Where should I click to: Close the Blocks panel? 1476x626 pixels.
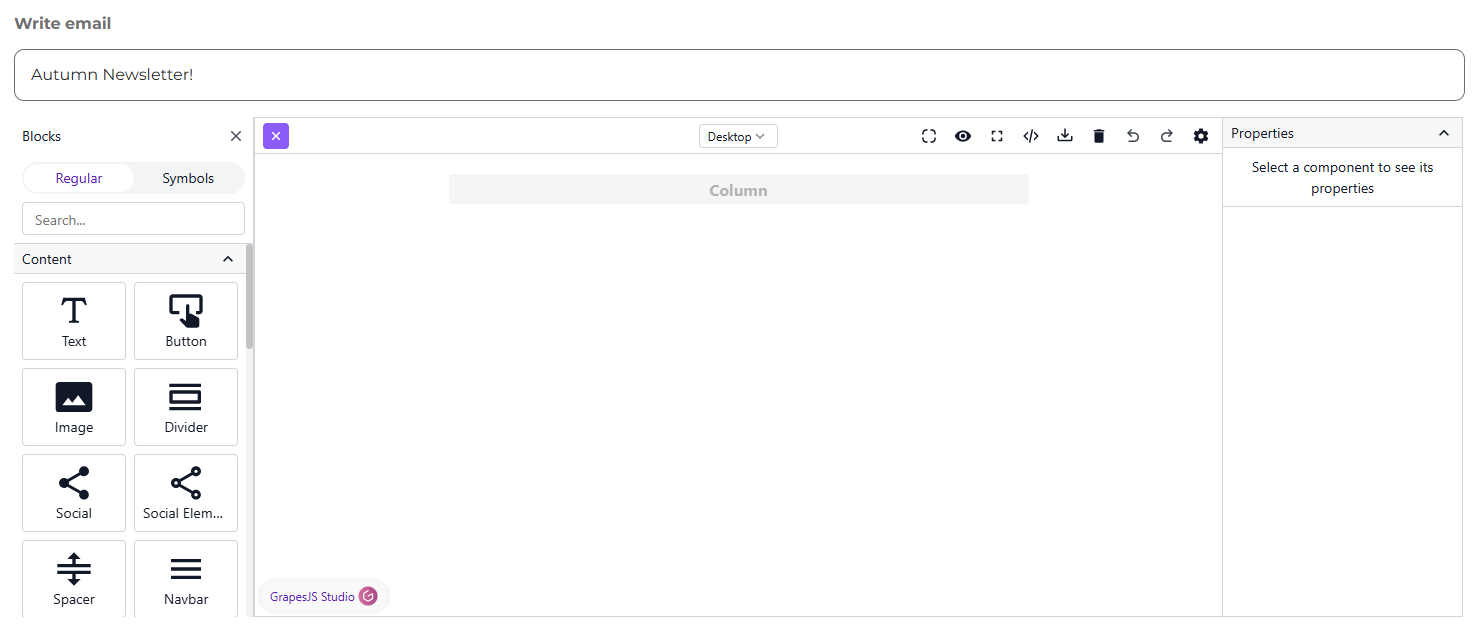pos(236,136)
